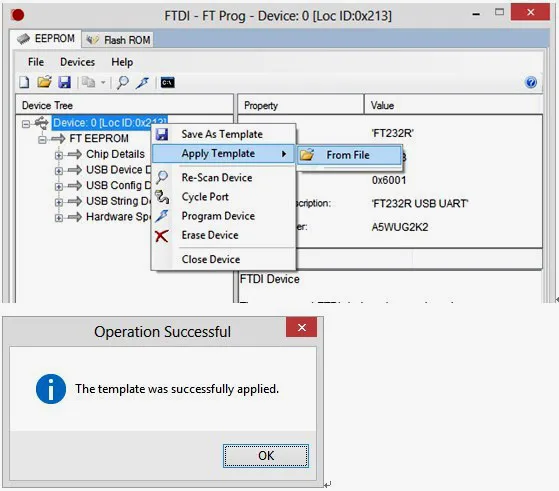Close the FT Prog window
The width and height of the screenshot is (559, 491).
(x=530, y=12)
